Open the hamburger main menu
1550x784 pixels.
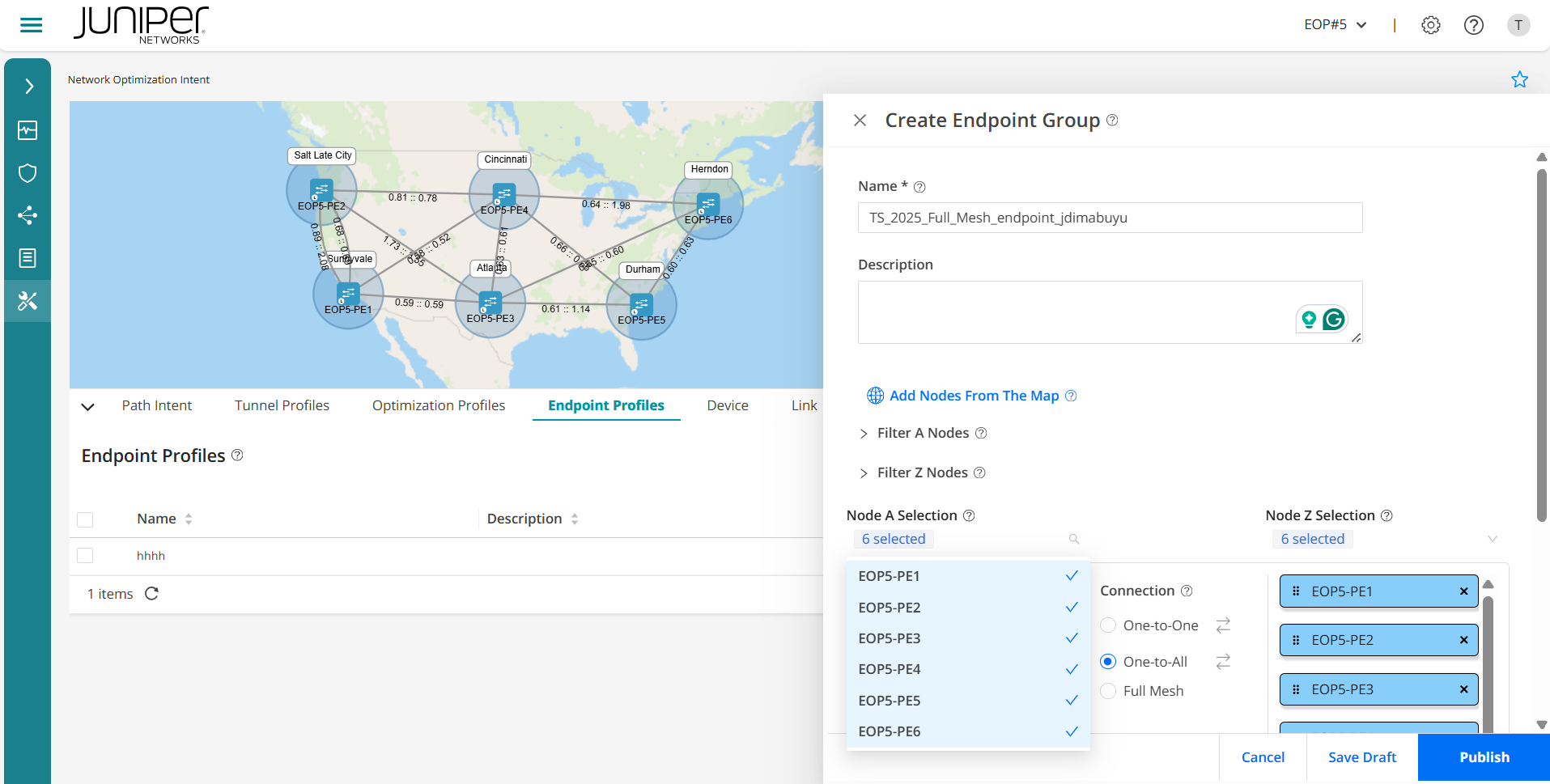tap(31, 25)
